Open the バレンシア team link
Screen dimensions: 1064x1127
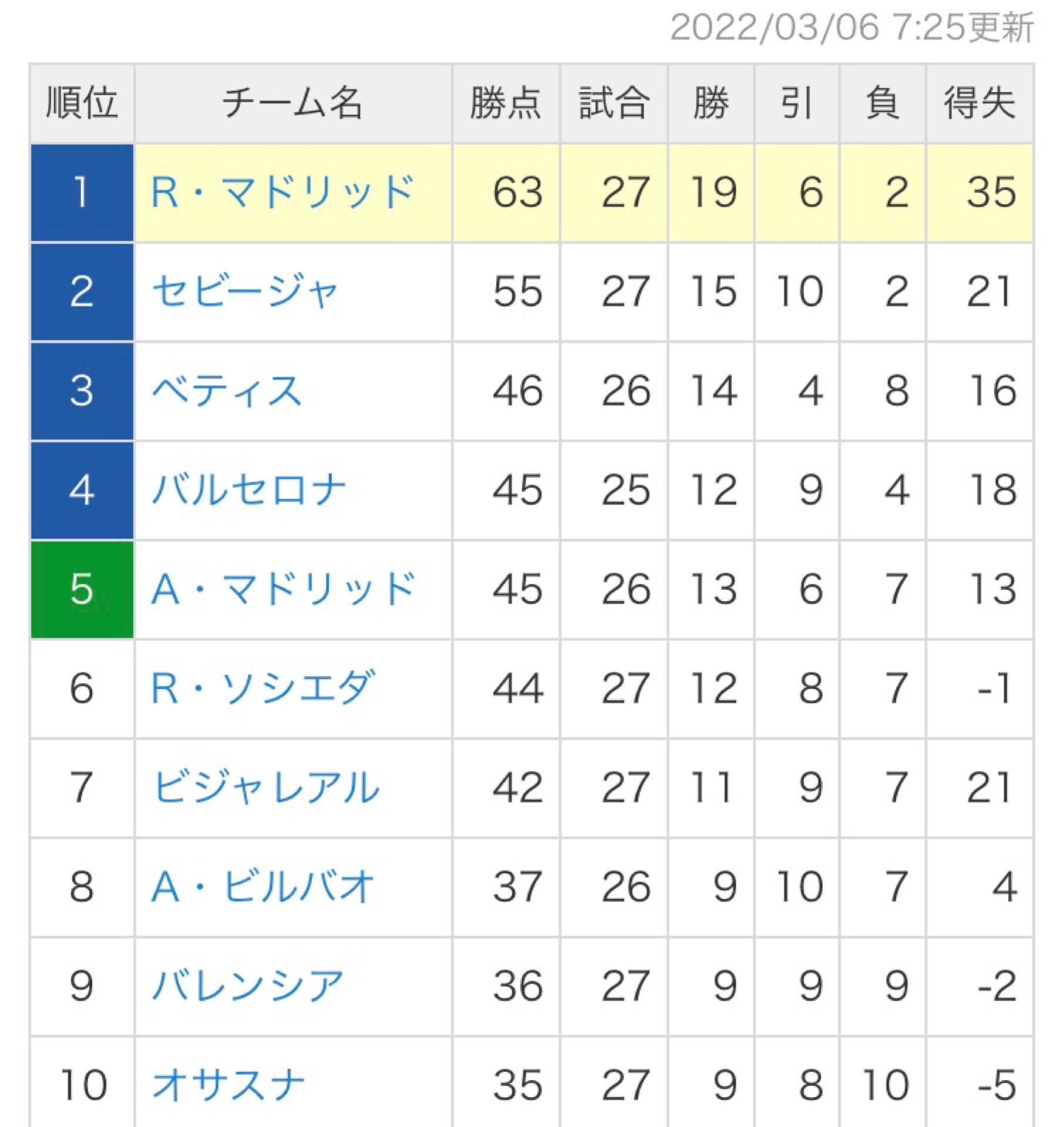click(248, 986)
